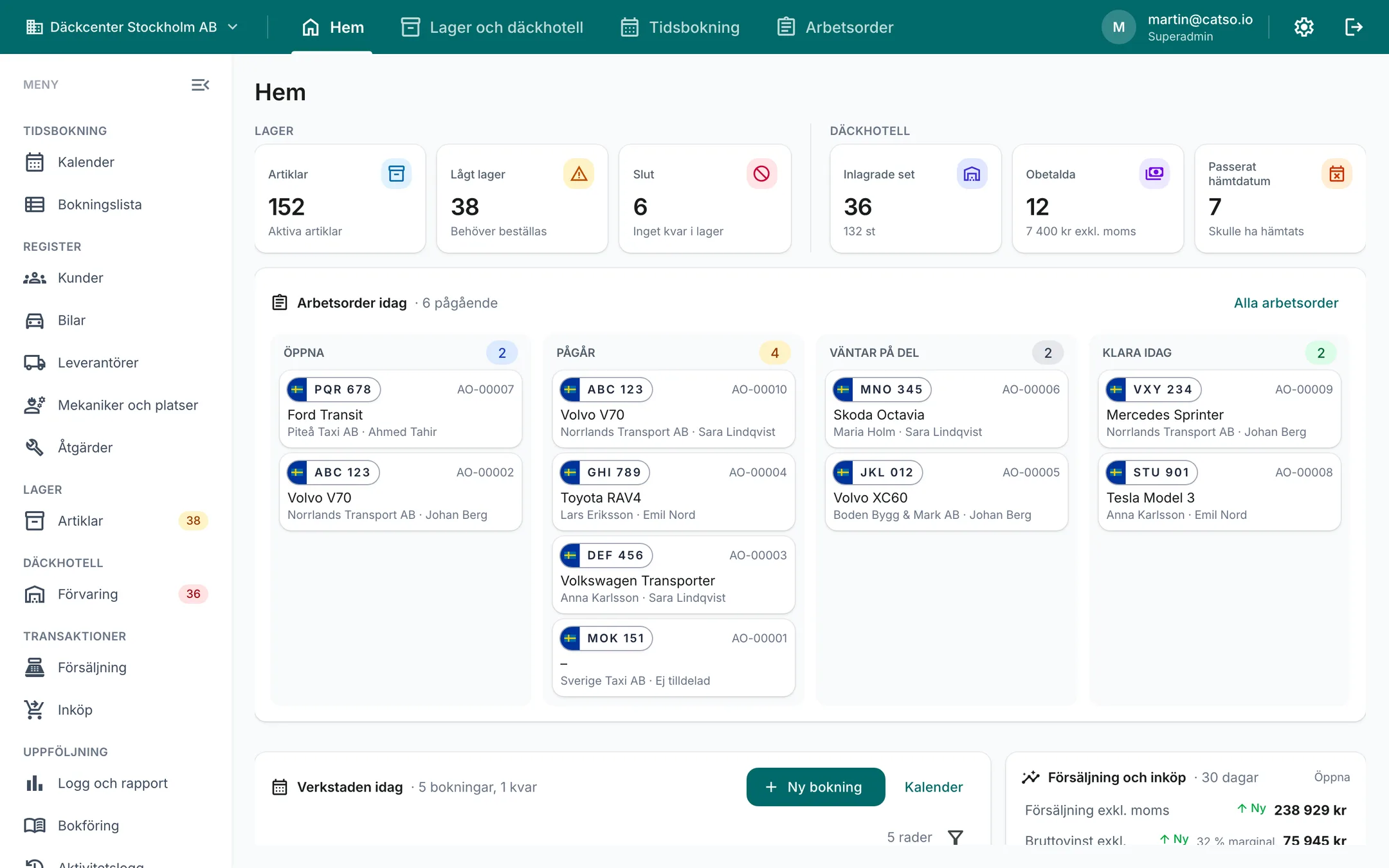
Task: Click the logout icon
Action: (x=1354, y=27)
